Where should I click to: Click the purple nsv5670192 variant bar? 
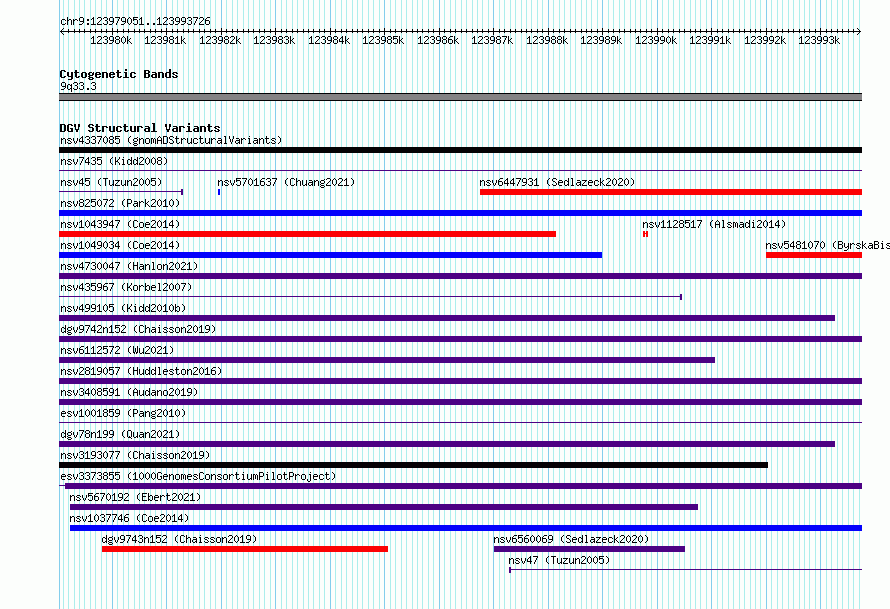(384, 507)
